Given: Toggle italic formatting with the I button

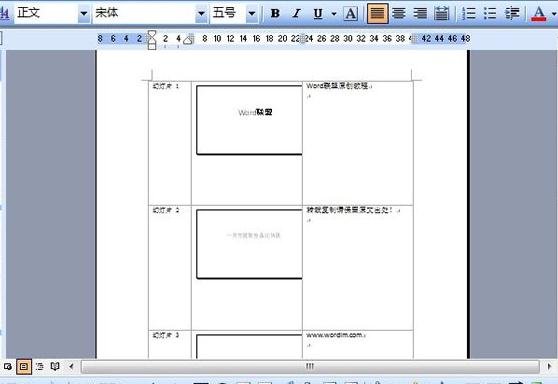Looking at the screenshot, I should pyautogui.click(x=296, y=14).
